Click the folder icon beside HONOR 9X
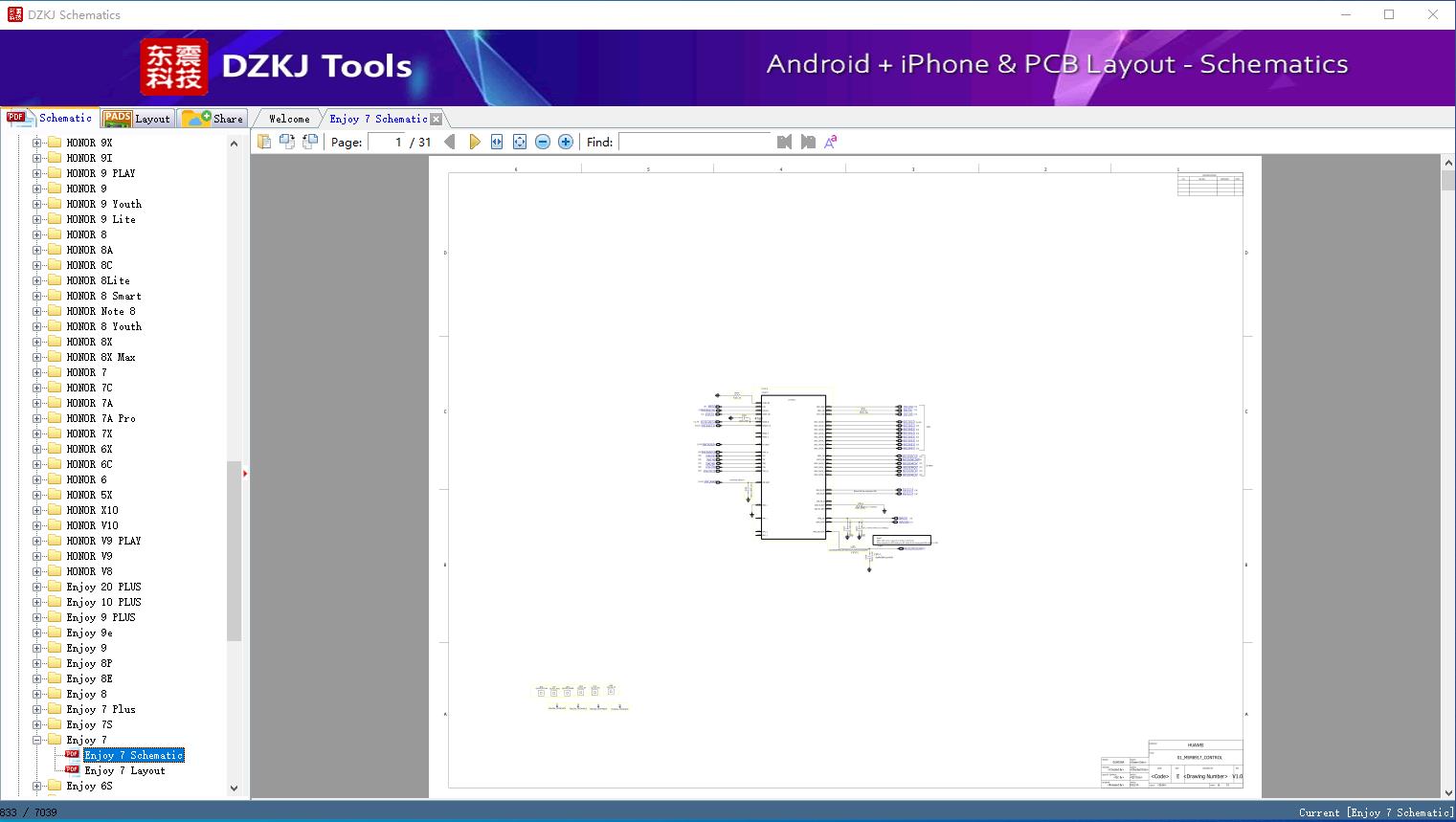 pyautogui.click(x=55, y=143)
